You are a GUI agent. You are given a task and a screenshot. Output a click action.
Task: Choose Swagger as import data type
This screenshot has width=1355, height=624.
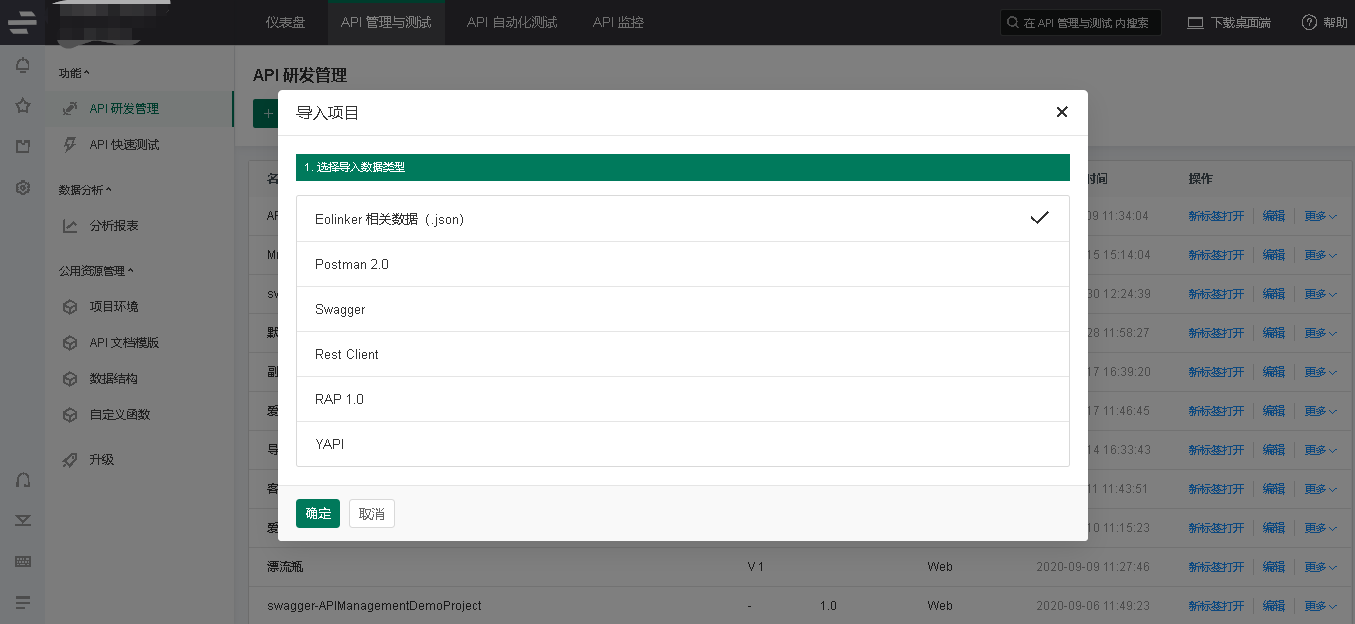pos(682,309)
